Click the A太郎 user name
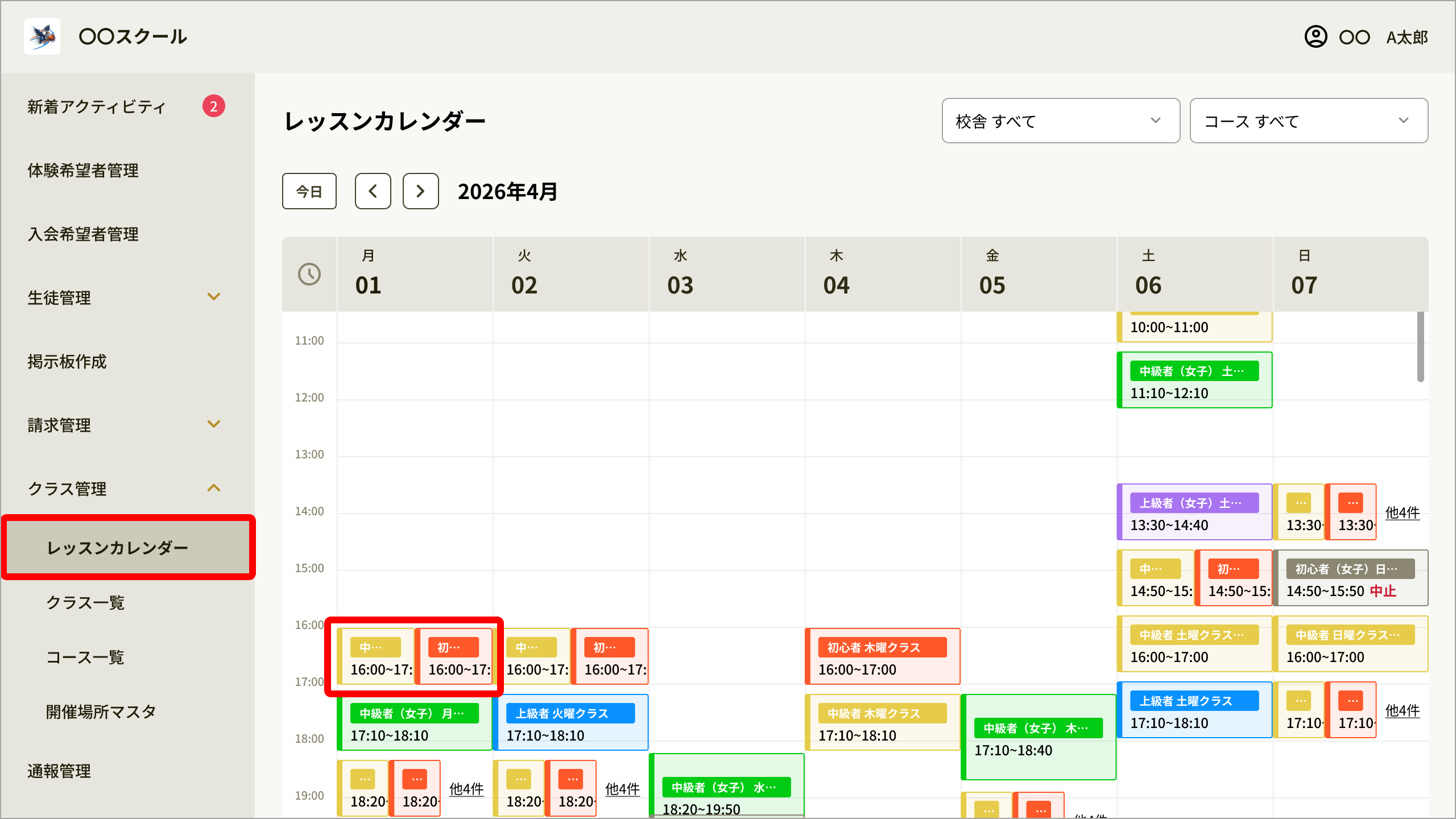 (x=1407, y=38)
